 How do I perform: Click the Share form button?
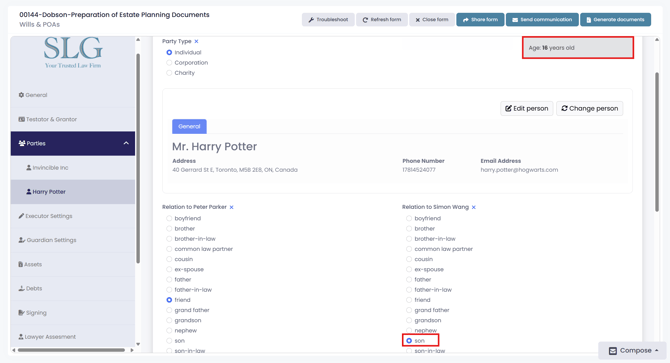point(480,20)
